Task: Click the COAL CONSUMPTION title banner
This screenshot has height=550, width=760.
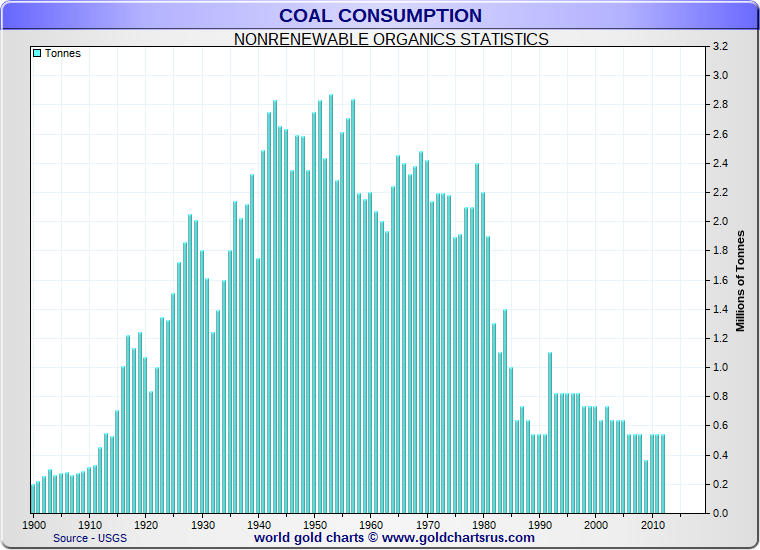Action: pyautogui.click(x=380, y=16)
